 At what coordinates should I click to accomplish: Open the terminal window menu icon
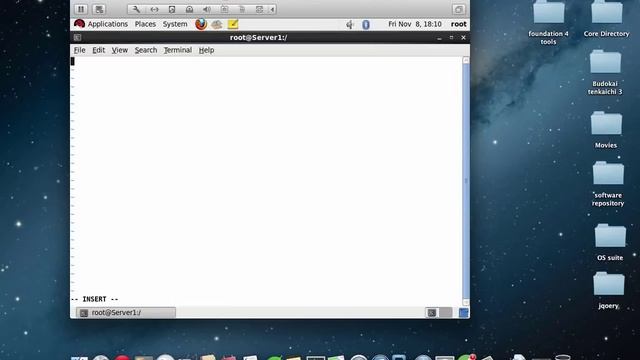tap(77, 38)
